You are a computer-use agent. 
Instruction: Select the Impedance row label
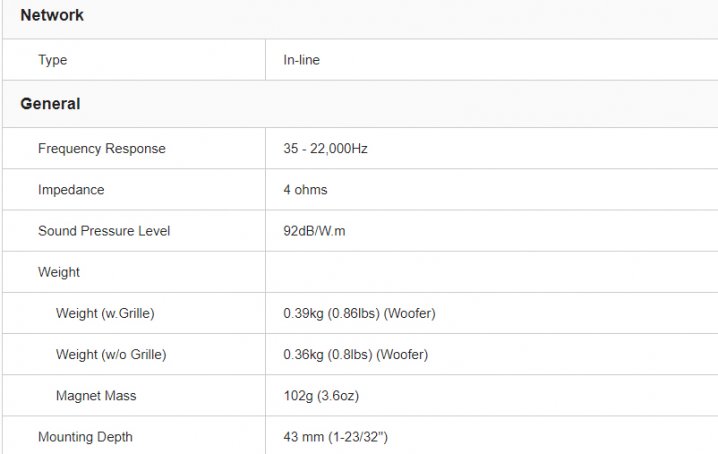71,190
